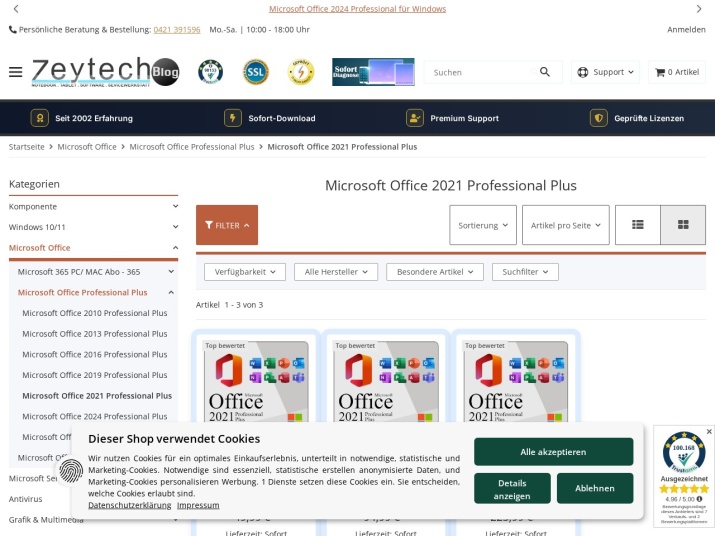
Task: Click the Geprüfte Lizenzen shield icon
Action: (598, 118)
